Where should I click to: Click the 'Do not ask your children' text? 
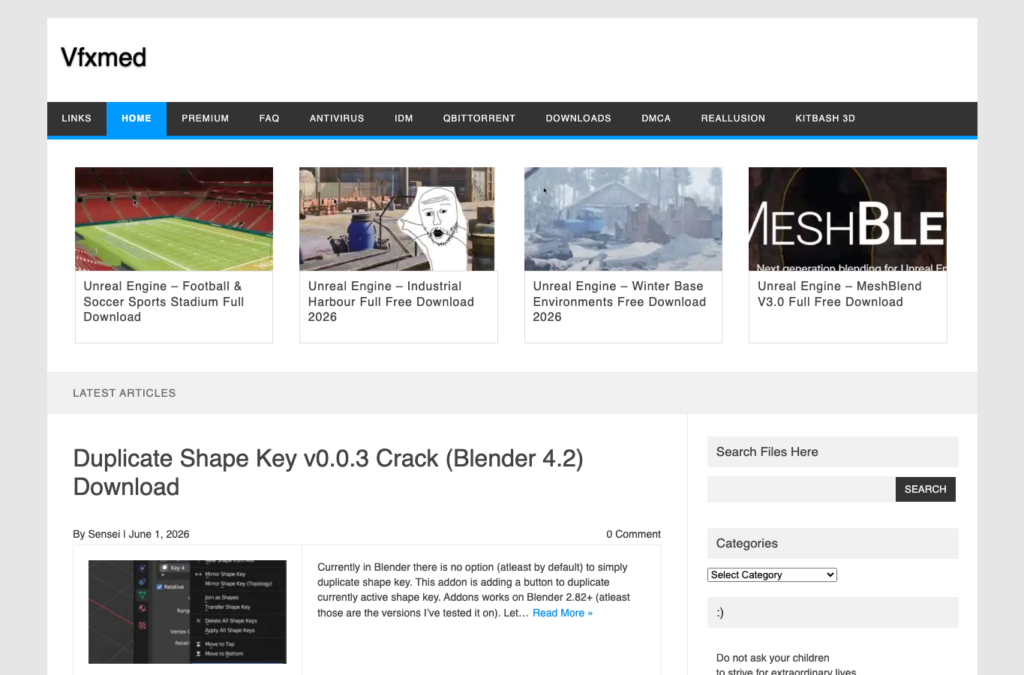(x=773, y=658)
